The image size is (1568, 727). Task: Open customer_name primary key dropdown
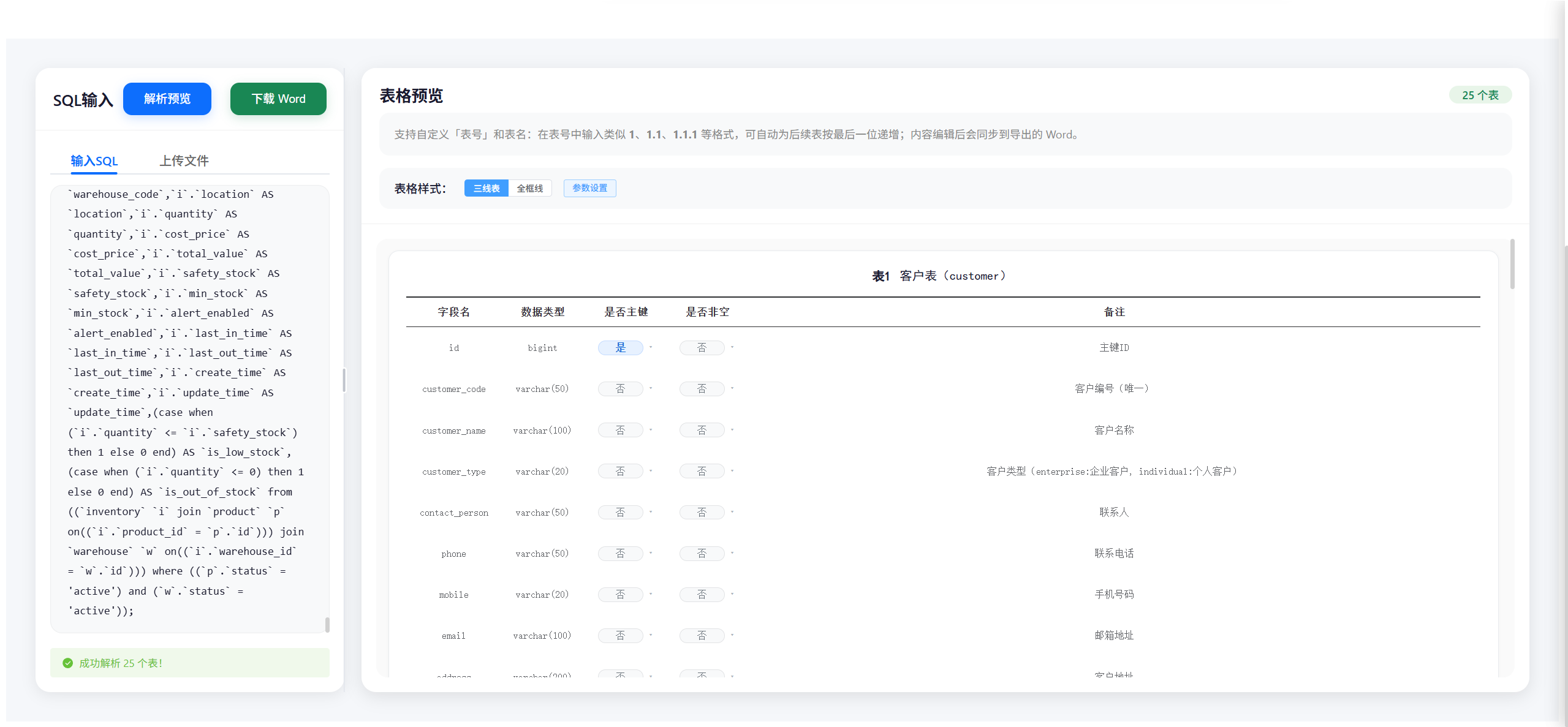click(620, 430)
